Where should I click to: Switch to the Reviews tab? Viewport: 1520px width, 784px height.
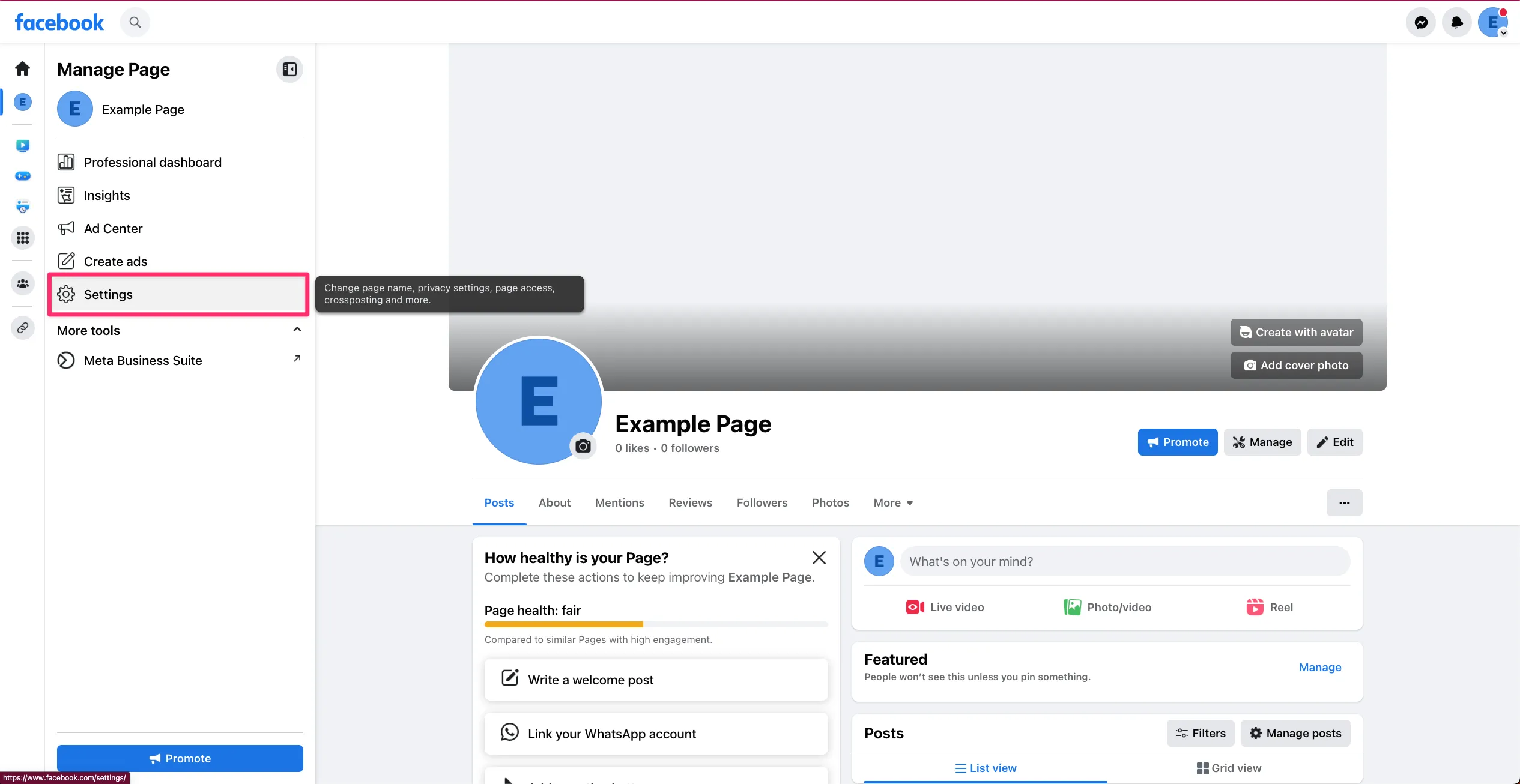[x=690, y=502]
